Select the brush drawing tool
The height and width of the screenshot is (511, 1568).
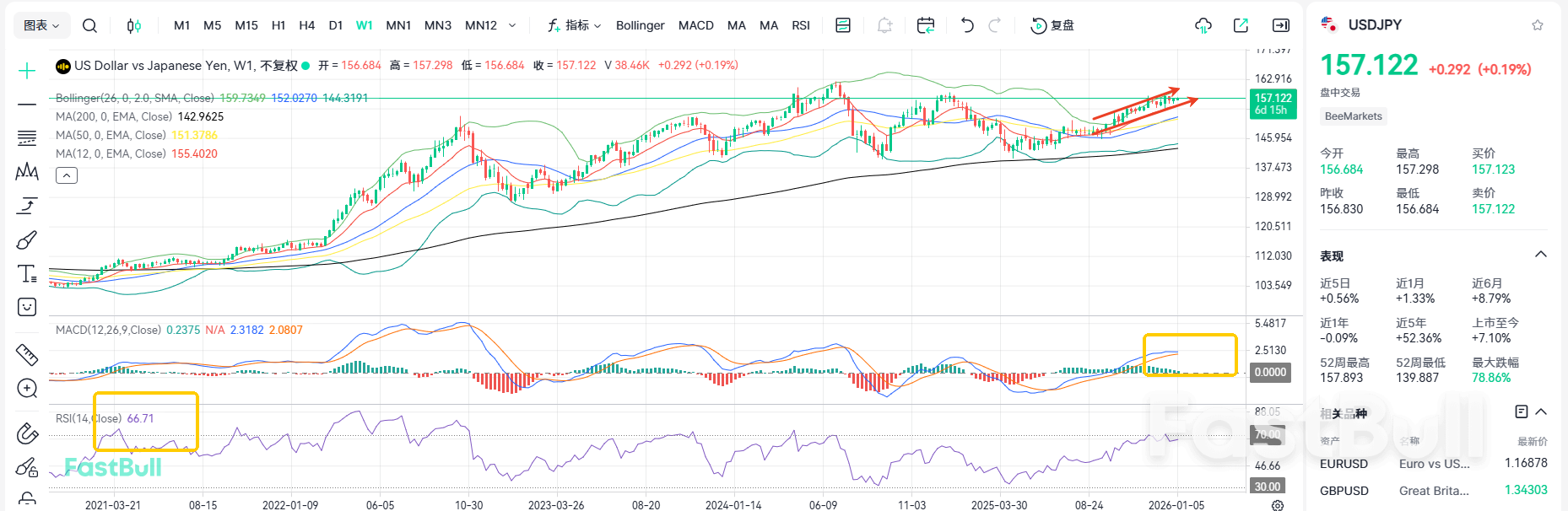[x=27, y=240]
